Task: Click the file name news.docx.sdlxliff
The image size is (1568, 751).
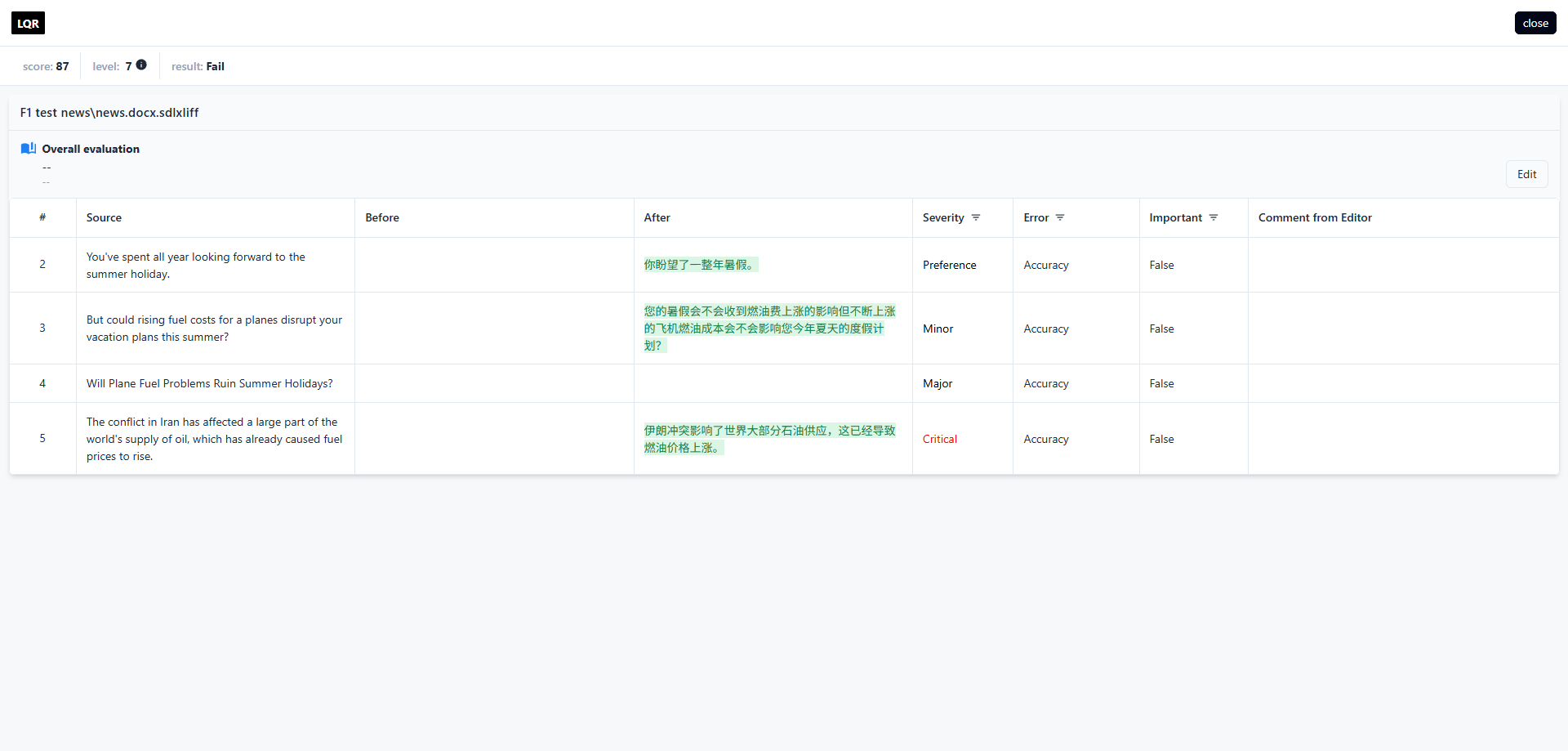Action: tap(109, 113)
